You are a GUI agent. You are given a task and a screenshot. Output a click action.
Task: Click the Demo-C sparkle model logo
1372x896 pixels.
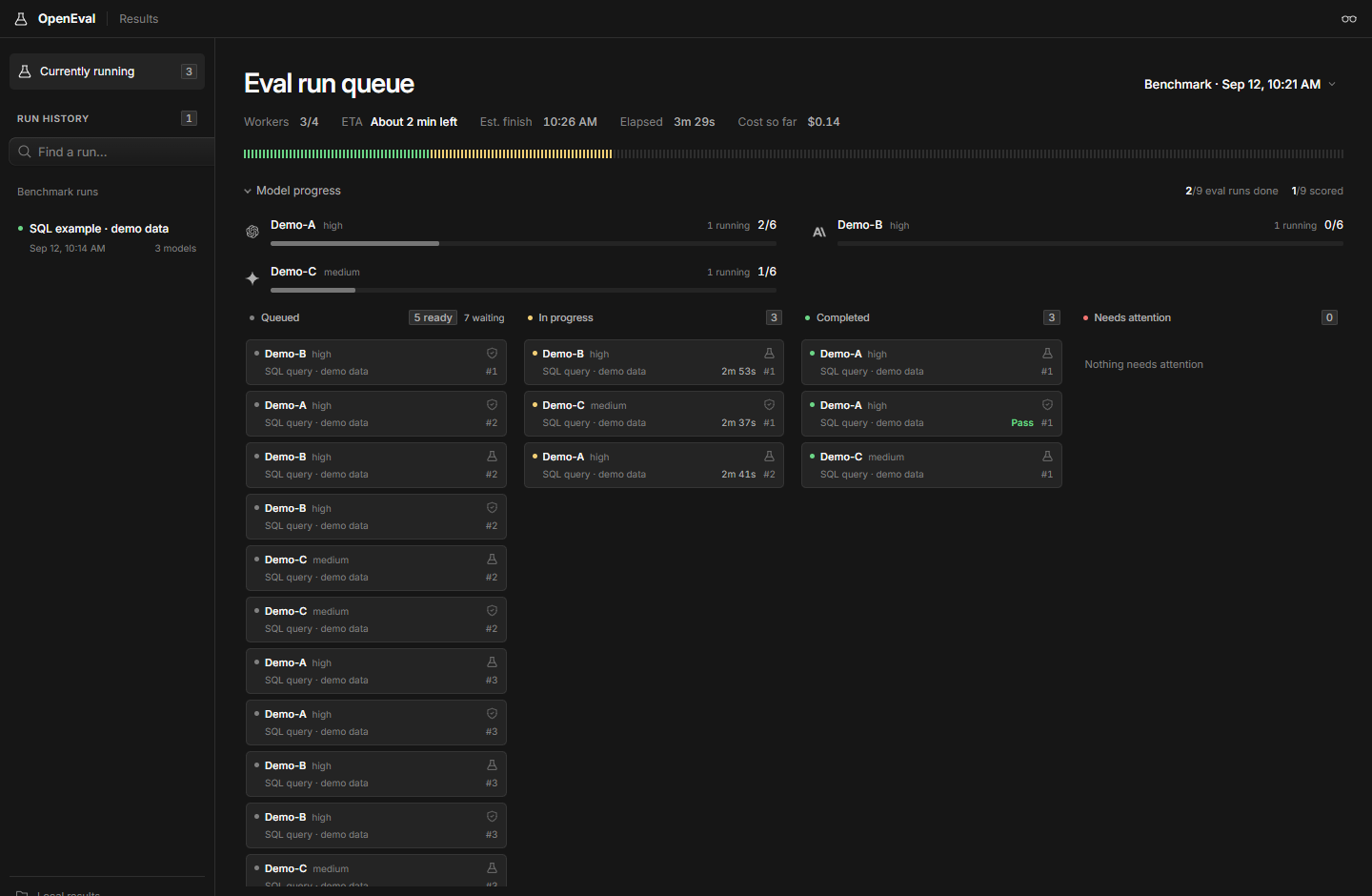252,278
